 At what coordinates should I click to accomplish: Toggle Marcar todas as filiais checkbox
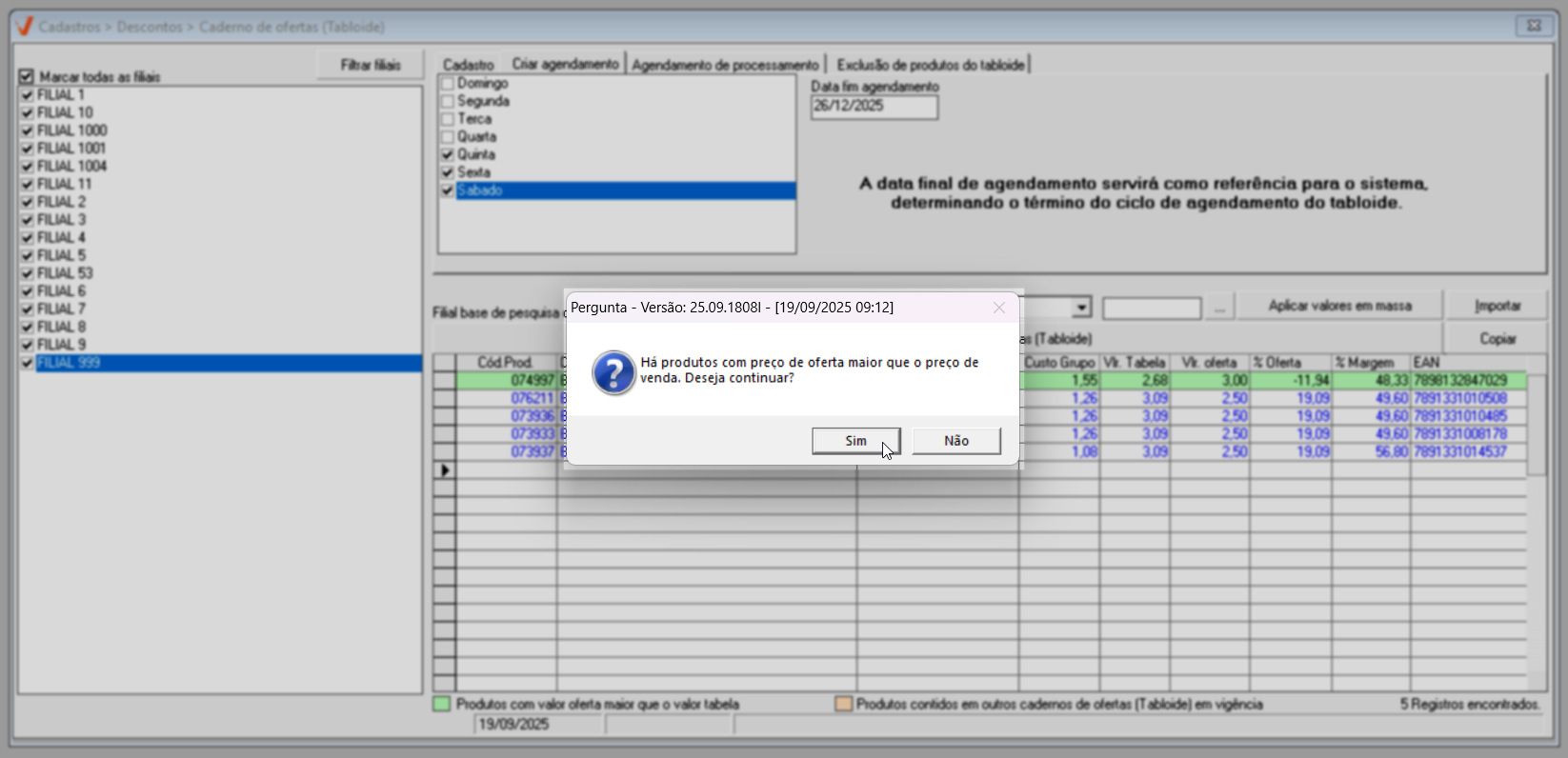27,76
